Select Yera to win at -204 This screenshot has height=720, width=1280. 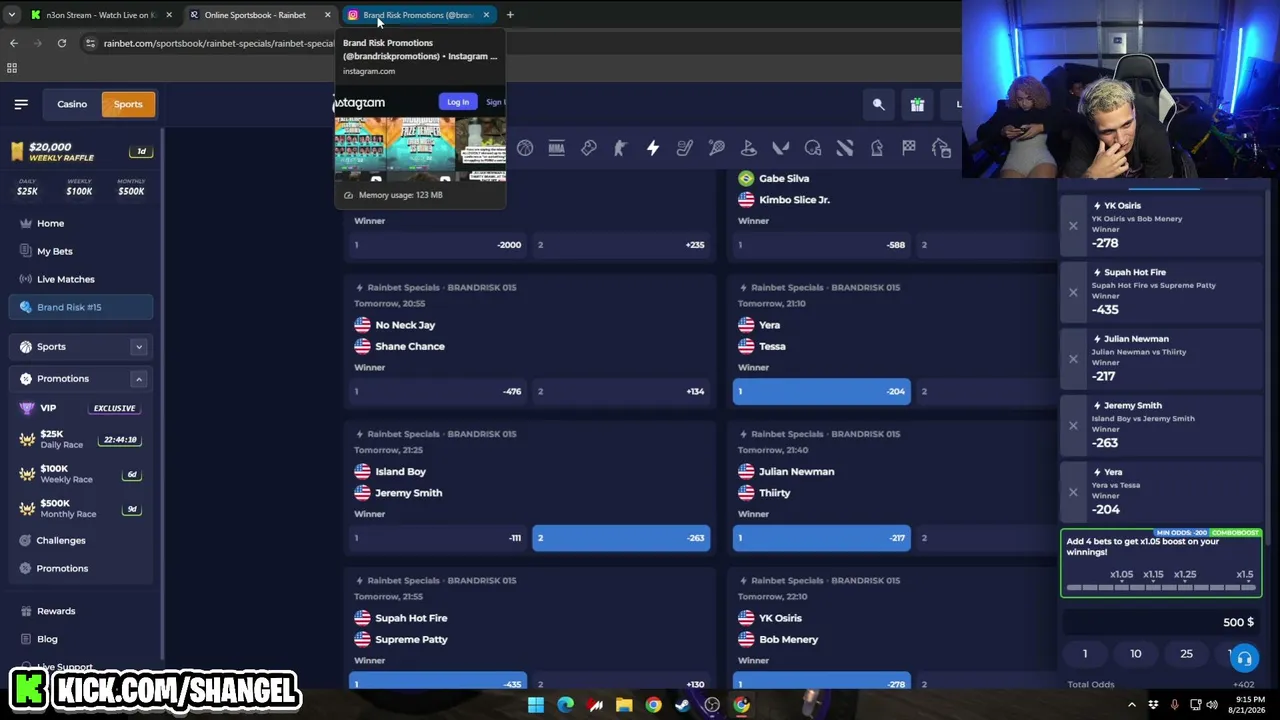pos(822,391)
